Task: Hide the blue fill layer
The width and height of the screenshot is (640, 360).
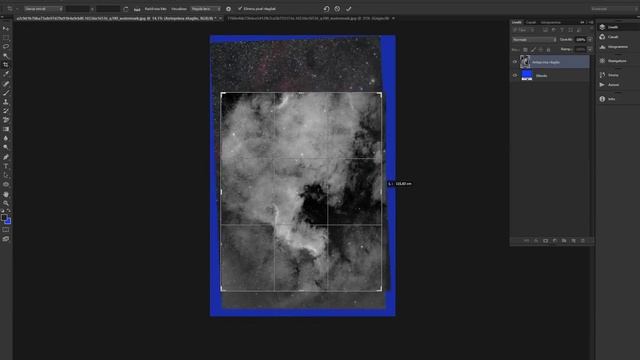Action: coord(515,76)
